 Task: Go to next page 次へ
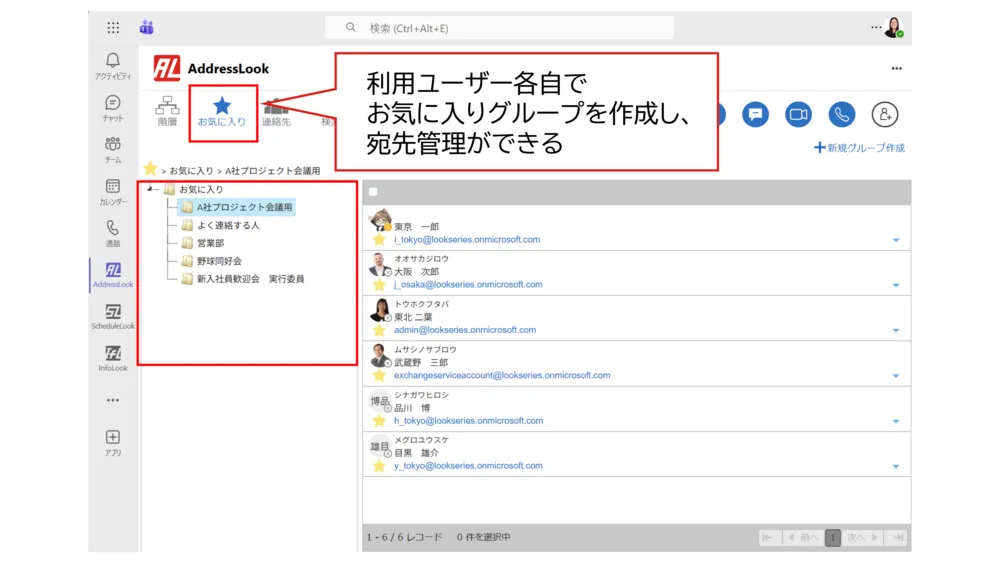coord(862,537)
